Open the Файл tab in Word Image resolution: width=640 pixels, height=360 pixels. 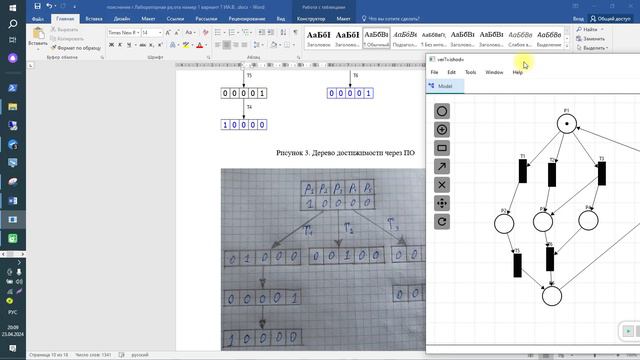click(38, 19)
